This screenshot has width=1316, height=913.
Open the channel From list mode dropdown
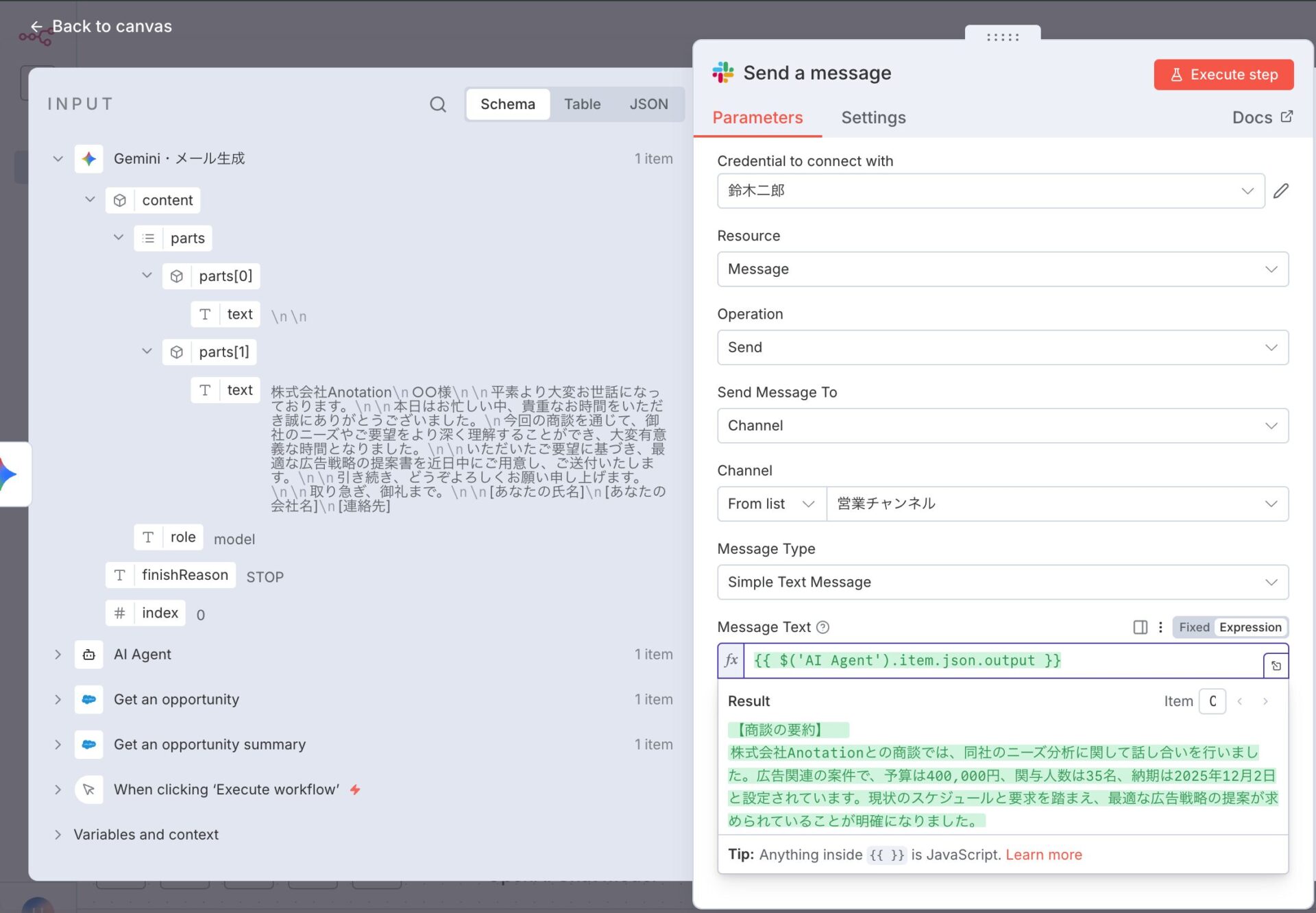771,504
